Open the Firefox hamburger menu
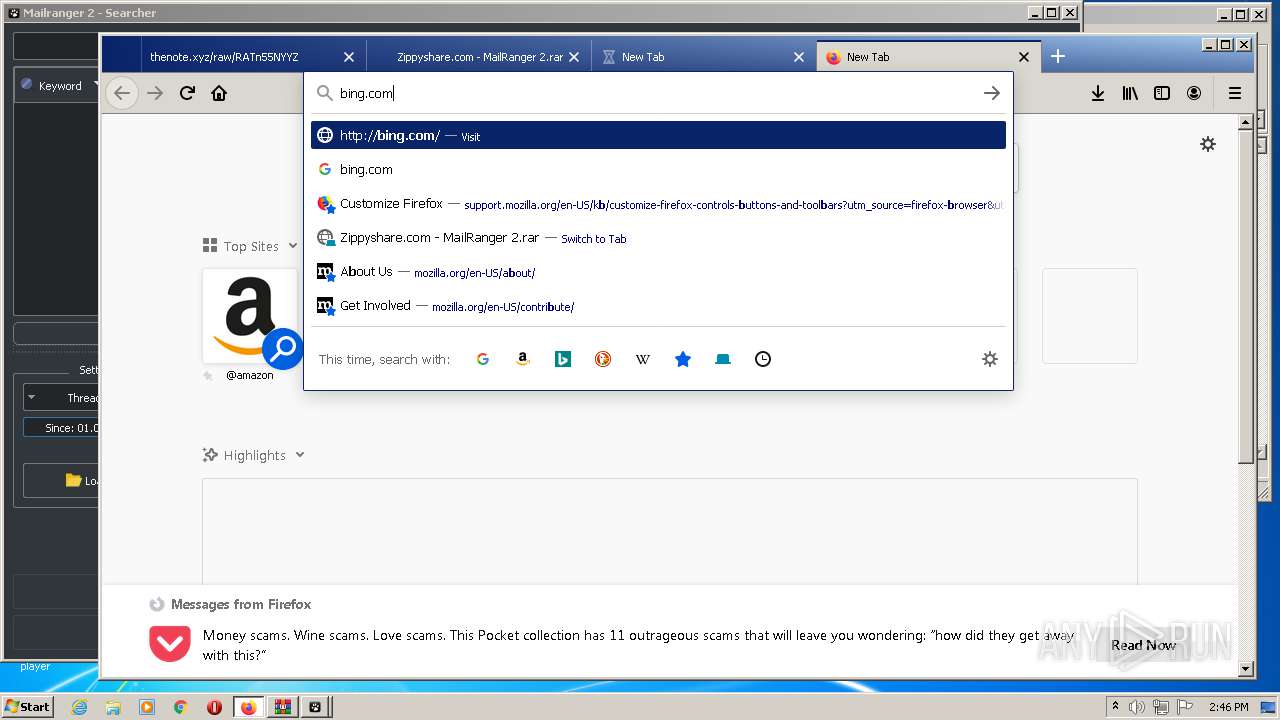 1235,93
